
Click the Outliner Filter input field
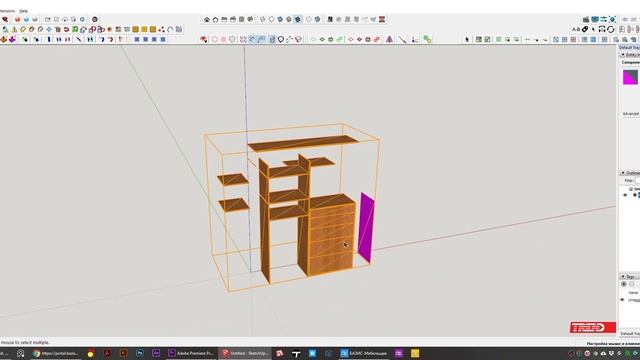(637, 180)
